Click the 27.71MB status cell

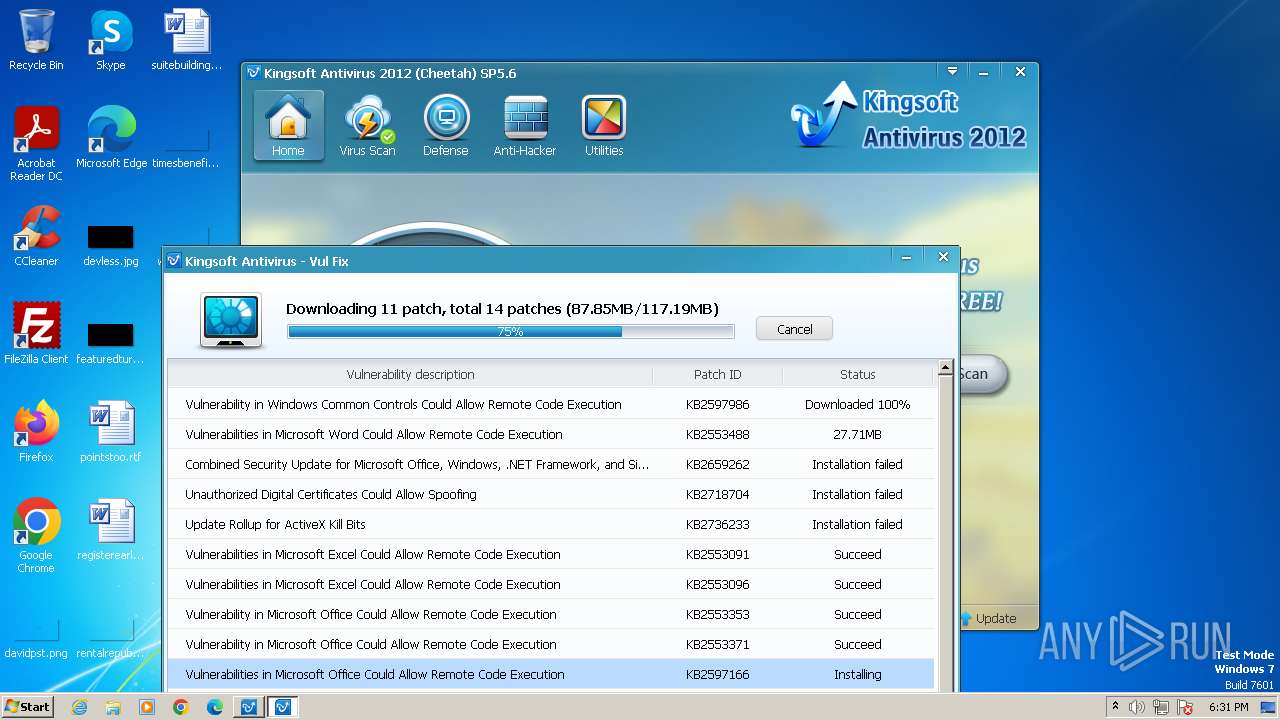pos(858,434)
